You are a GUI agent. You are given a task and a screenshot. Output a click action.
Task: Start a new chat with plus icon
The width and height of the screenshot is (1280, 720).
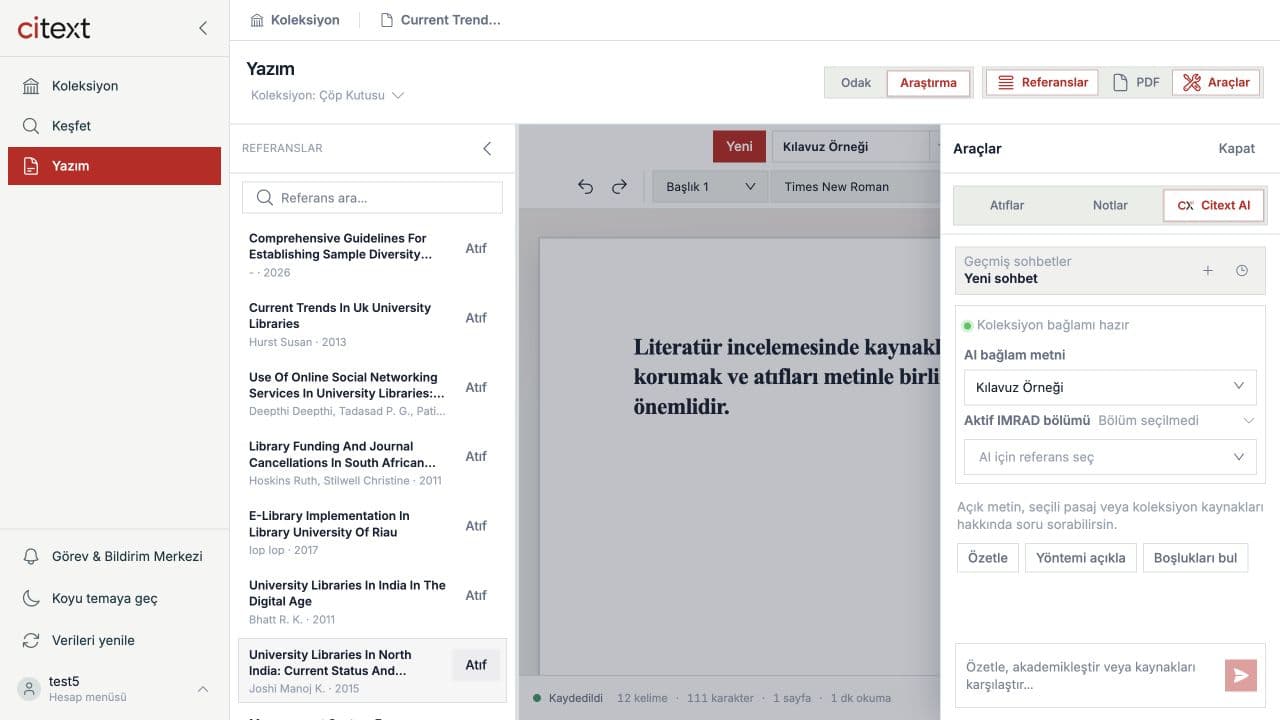(1208, 270)
